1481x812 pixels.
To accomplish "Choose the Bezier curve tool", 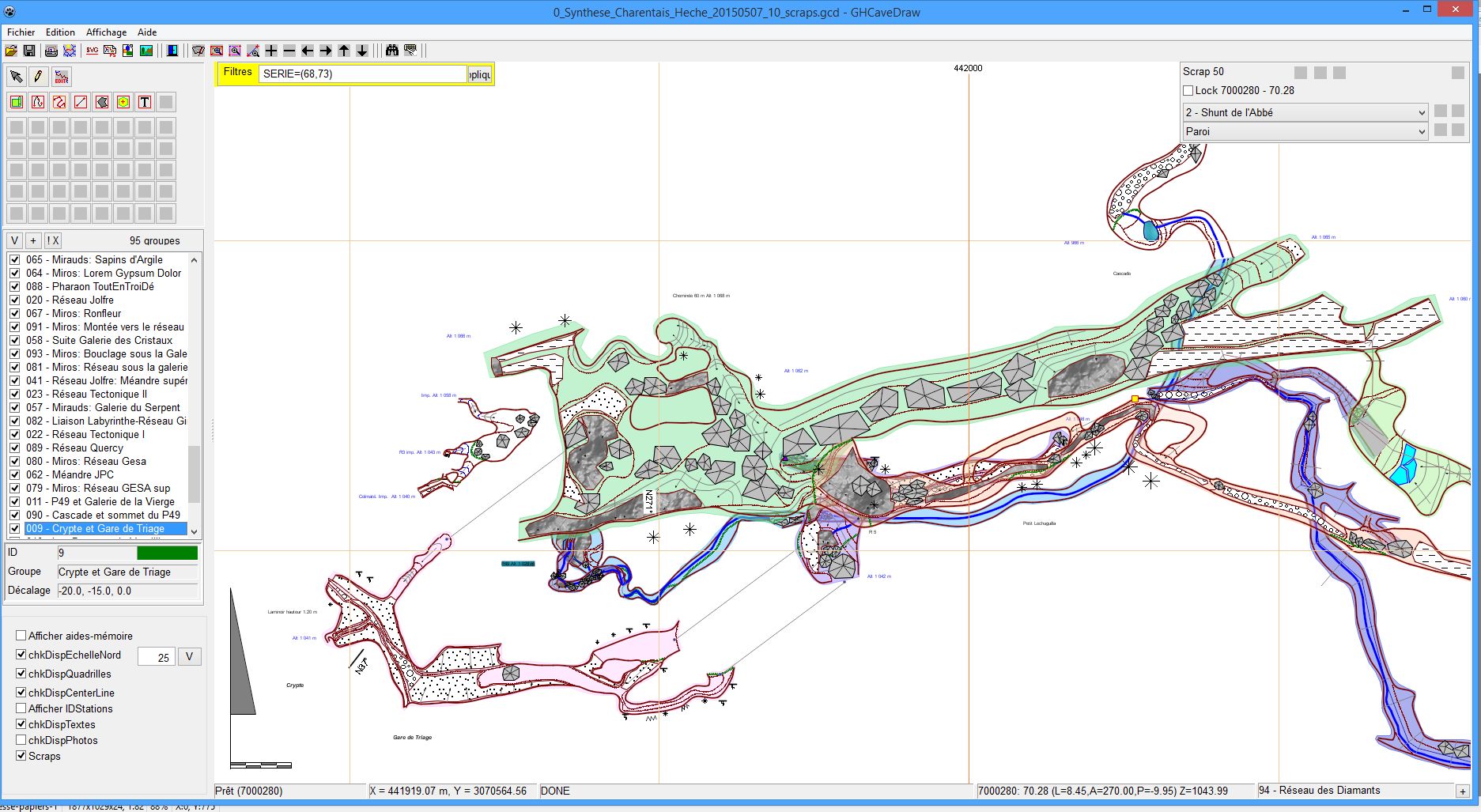I will (38, 102).
